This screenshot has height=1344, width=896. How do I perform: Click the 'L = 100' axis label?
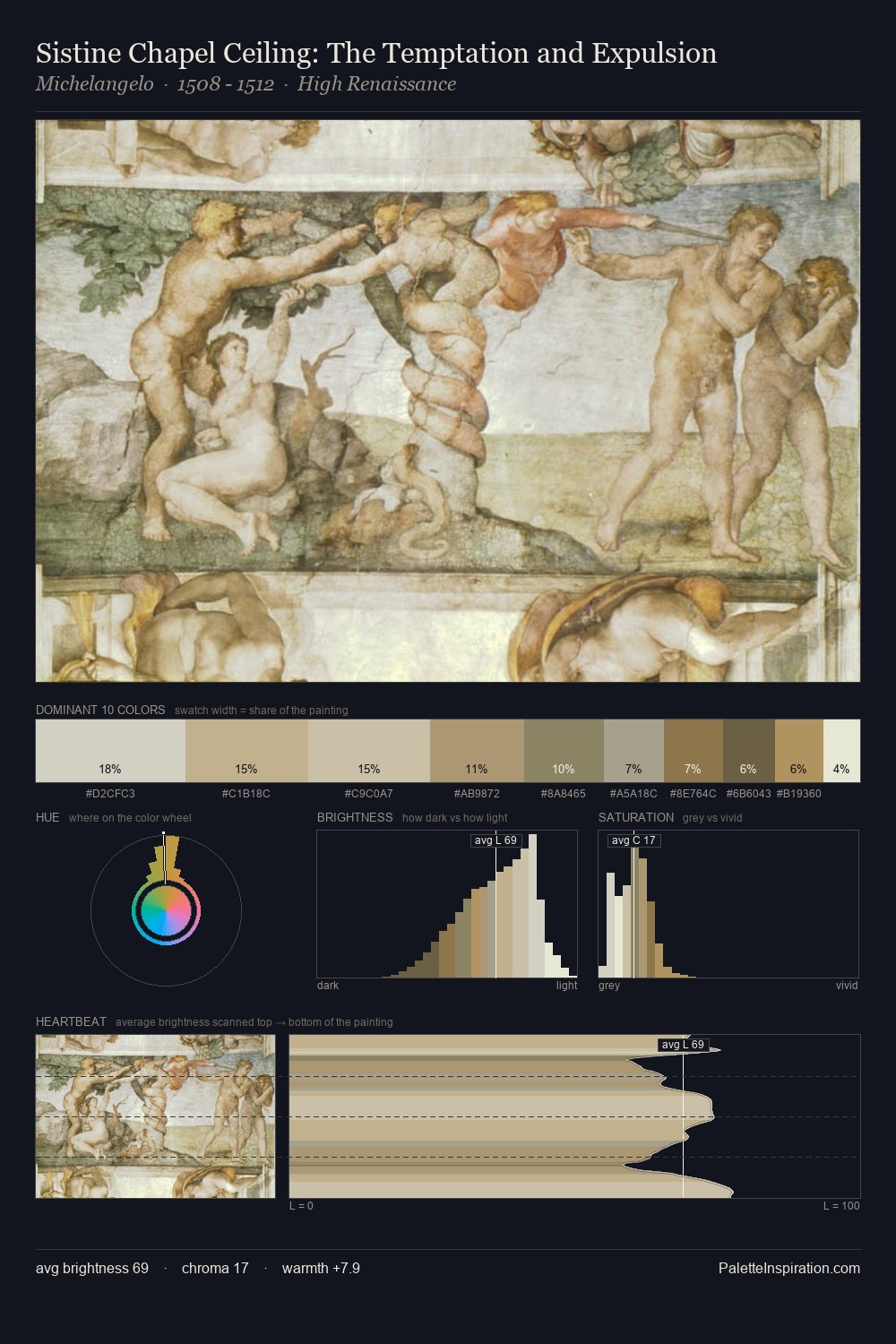(841, 1206)
